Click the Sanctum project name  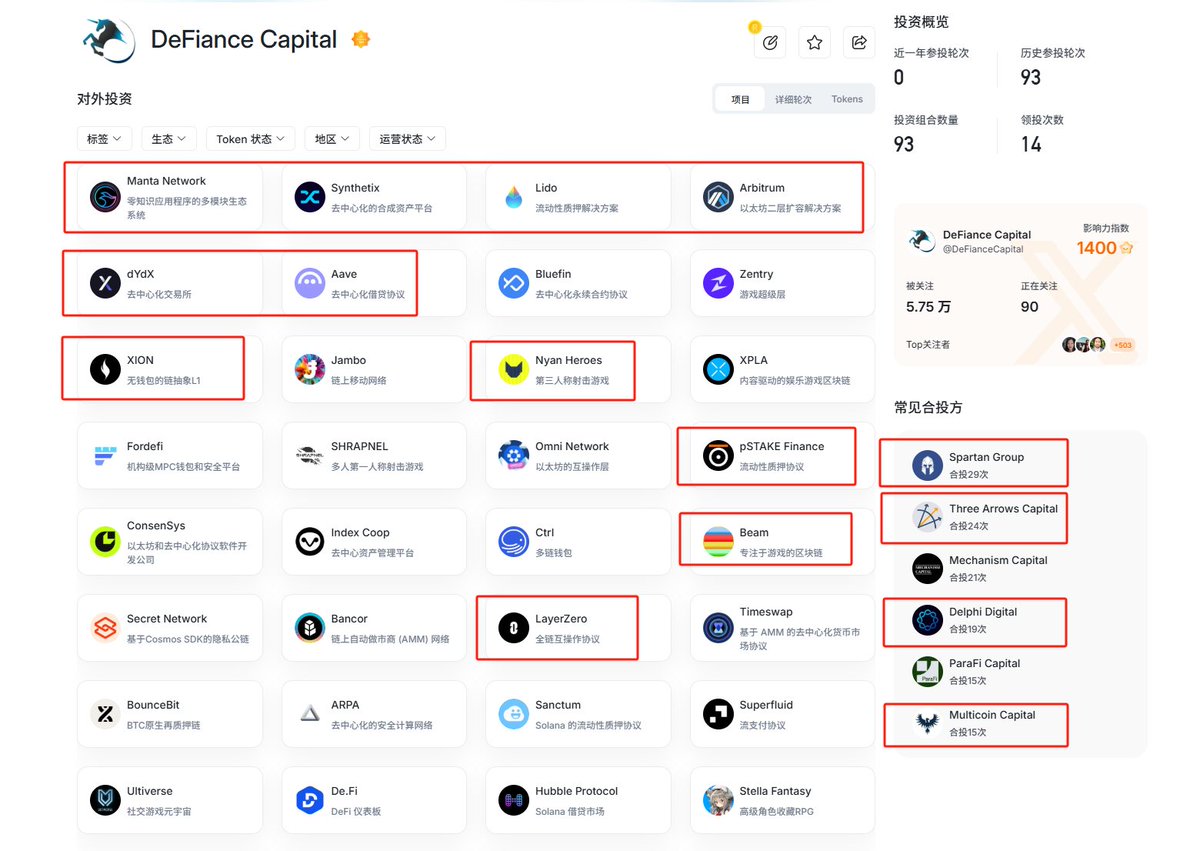point(558,705)
